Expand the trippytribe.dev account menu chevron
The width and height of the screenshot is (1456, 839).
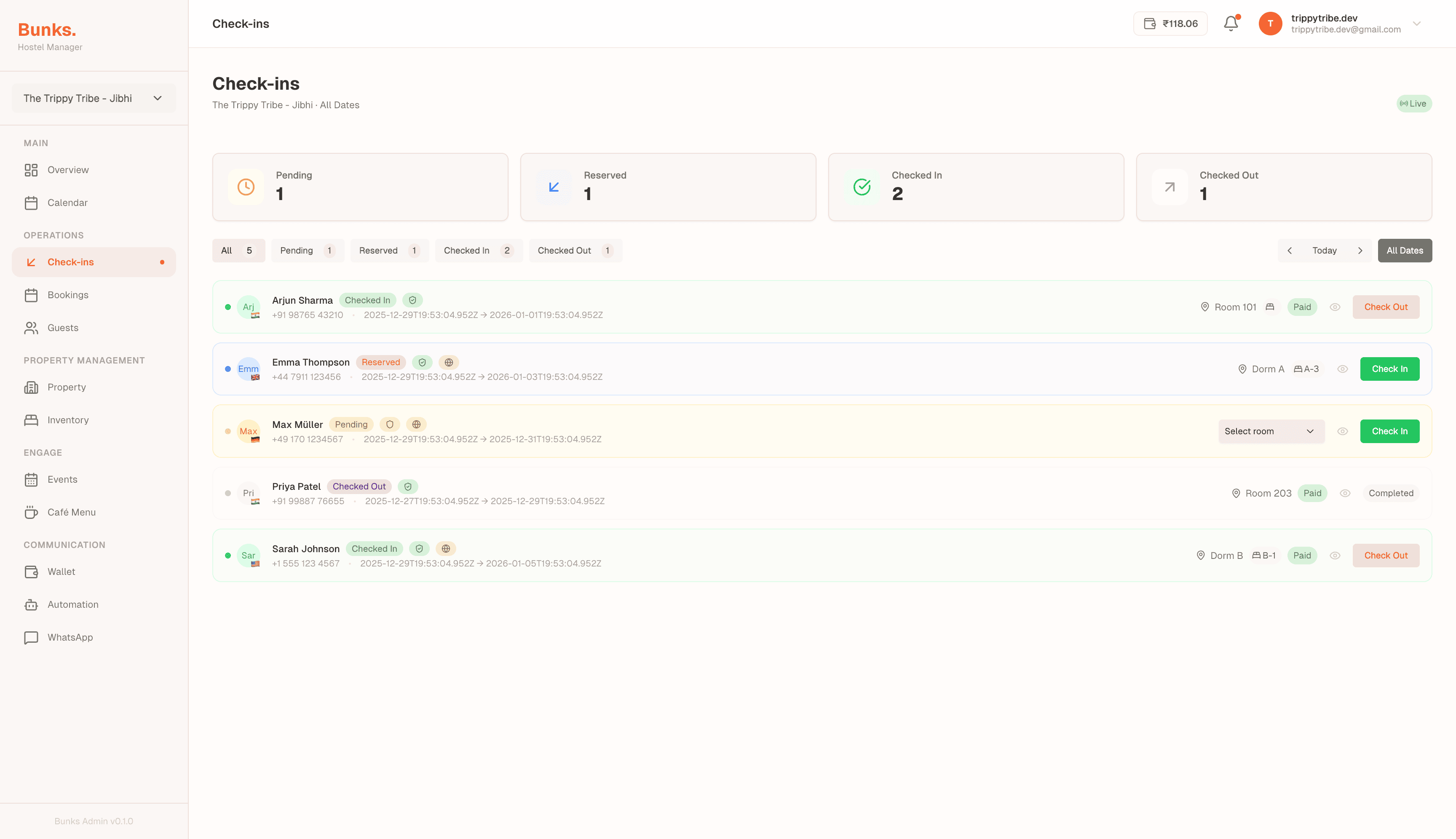pyautogui.click(x=1416, y=24)
